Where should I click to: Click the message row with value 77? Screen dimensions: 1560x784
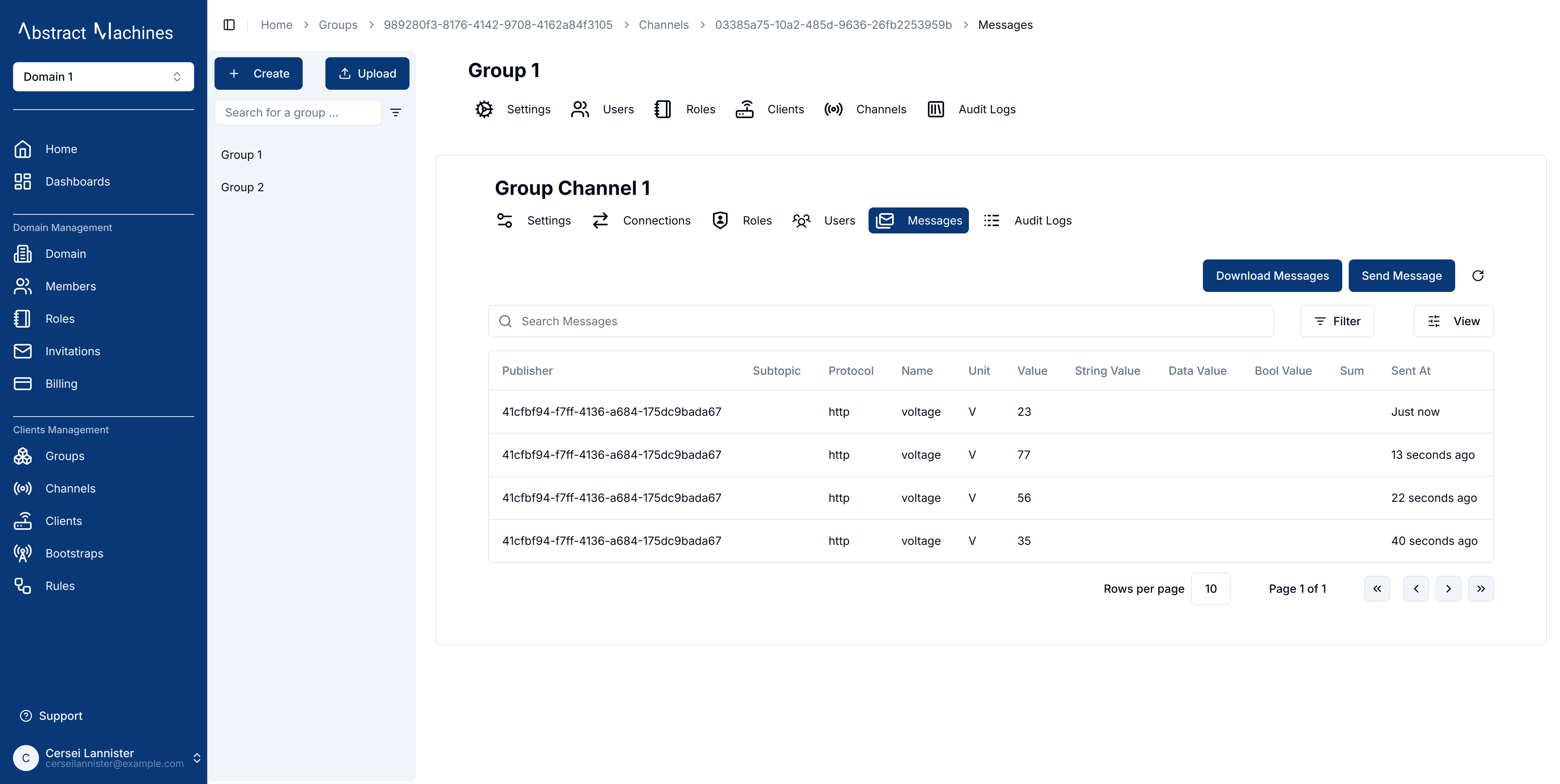tap(991, 455)
